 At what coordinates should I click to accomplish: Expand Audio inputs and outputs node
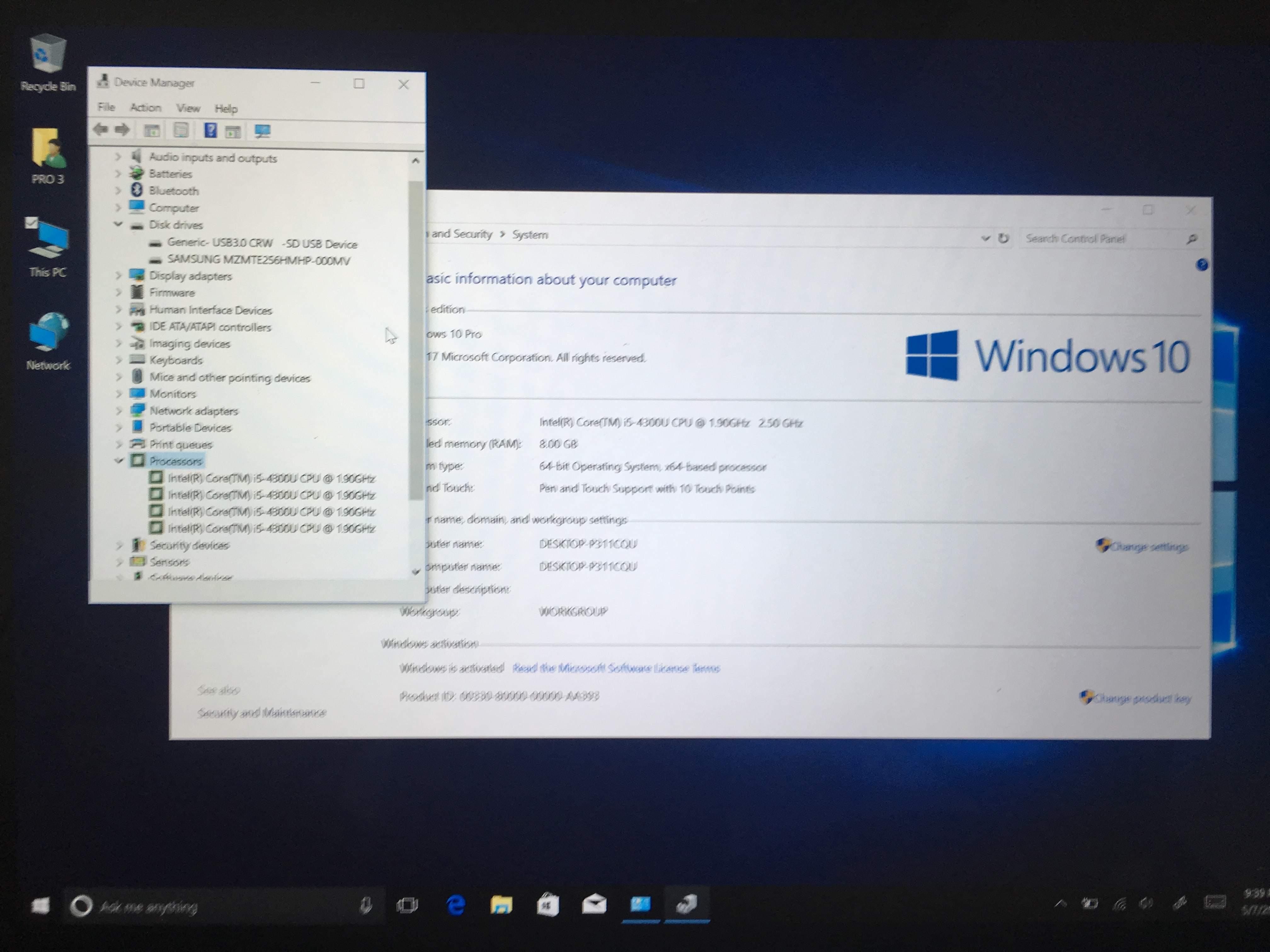point(118,156)
